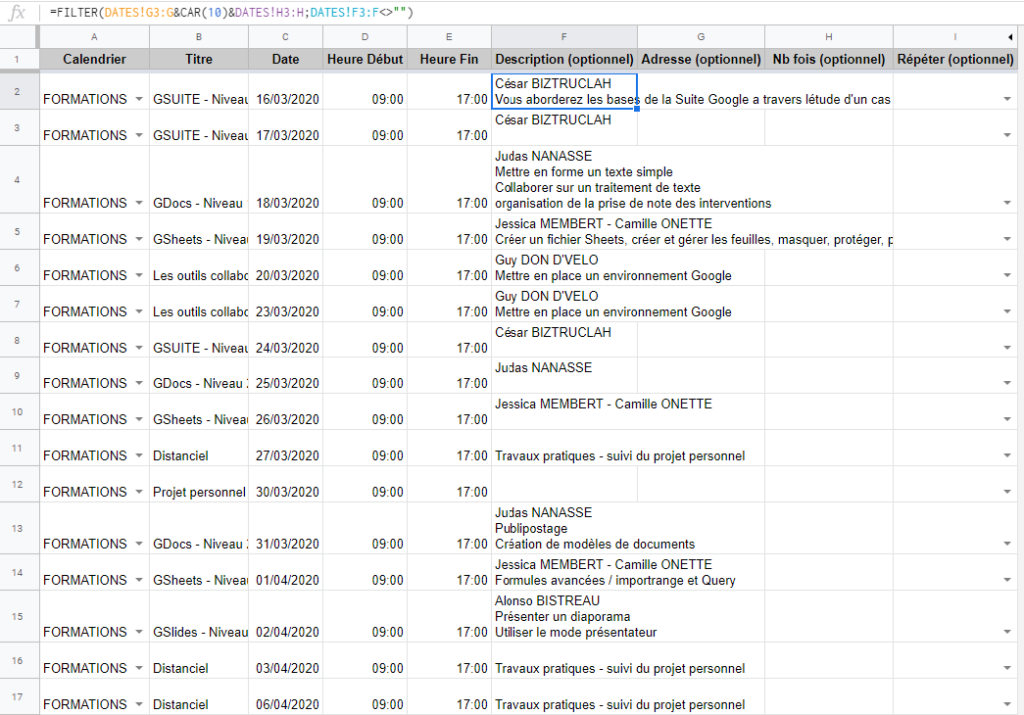Open FORMATIONS dropdown in row 9

(x=139, y=383)
